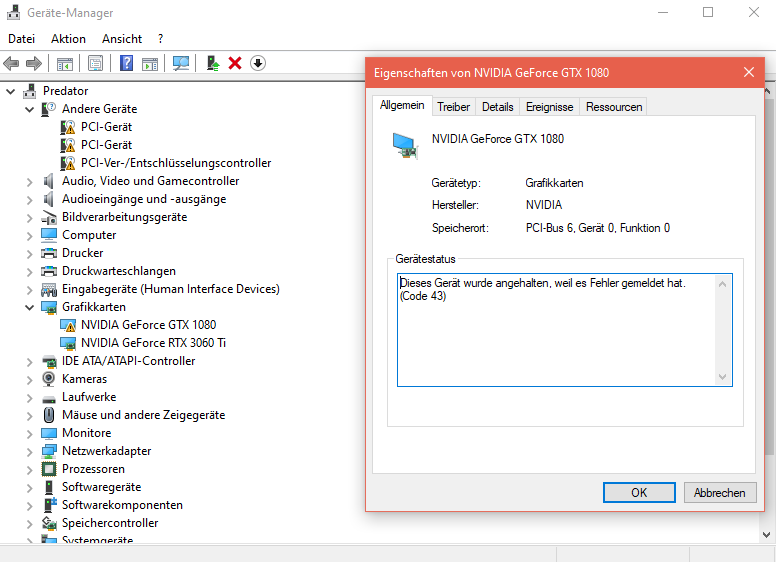Click the Abbrechen button
The image size is (776, 562).
click(x=720, y=493)
